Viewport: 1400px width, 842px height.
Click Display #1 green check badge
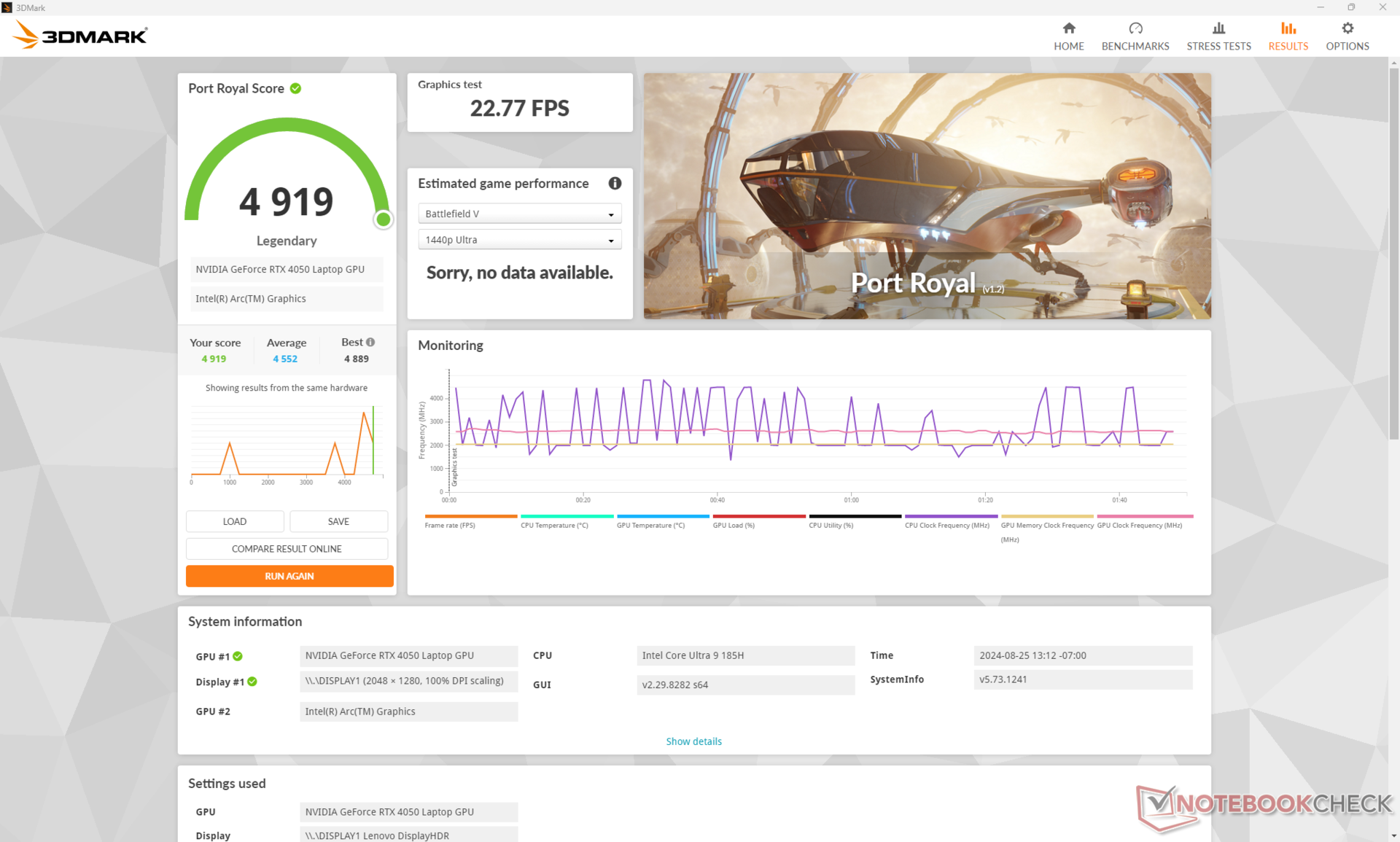pyautogui.click(x=252, y=682)
